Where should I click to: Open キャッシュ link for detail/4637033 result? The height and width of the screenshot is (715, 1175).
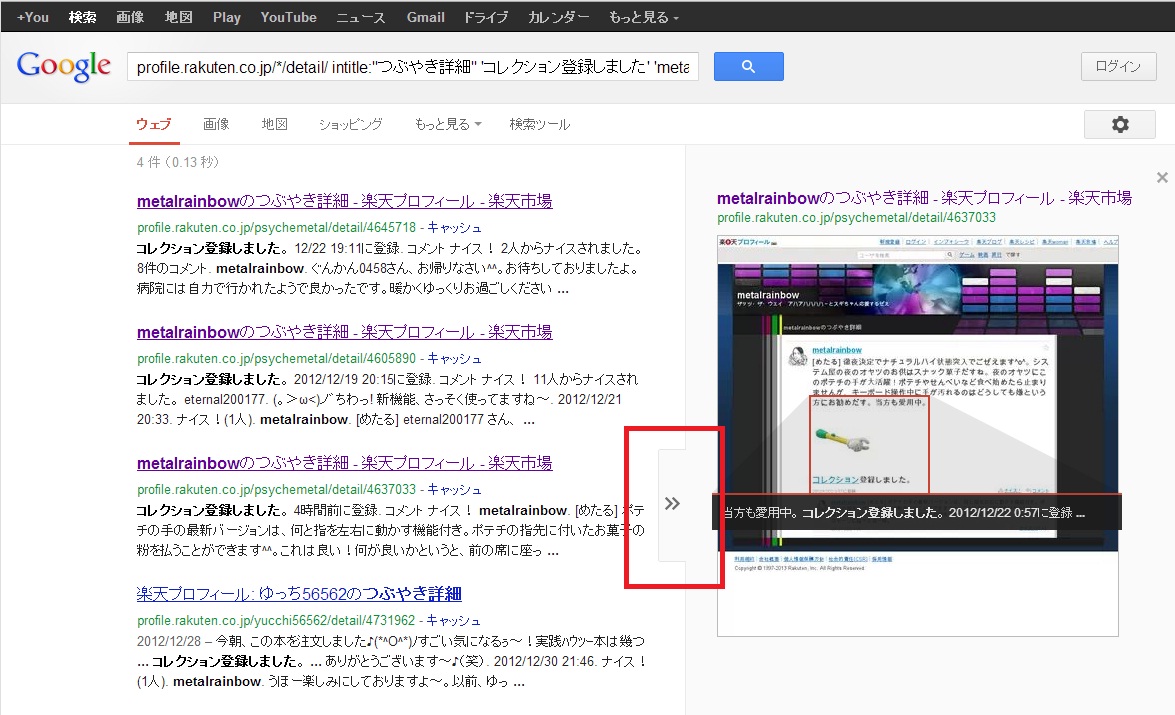[454, 490]
